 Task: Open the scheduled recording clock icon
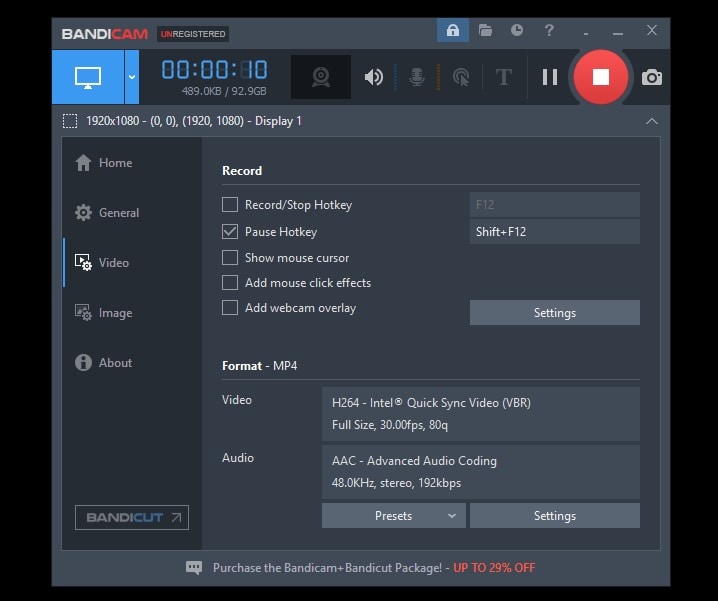[517, 30]
